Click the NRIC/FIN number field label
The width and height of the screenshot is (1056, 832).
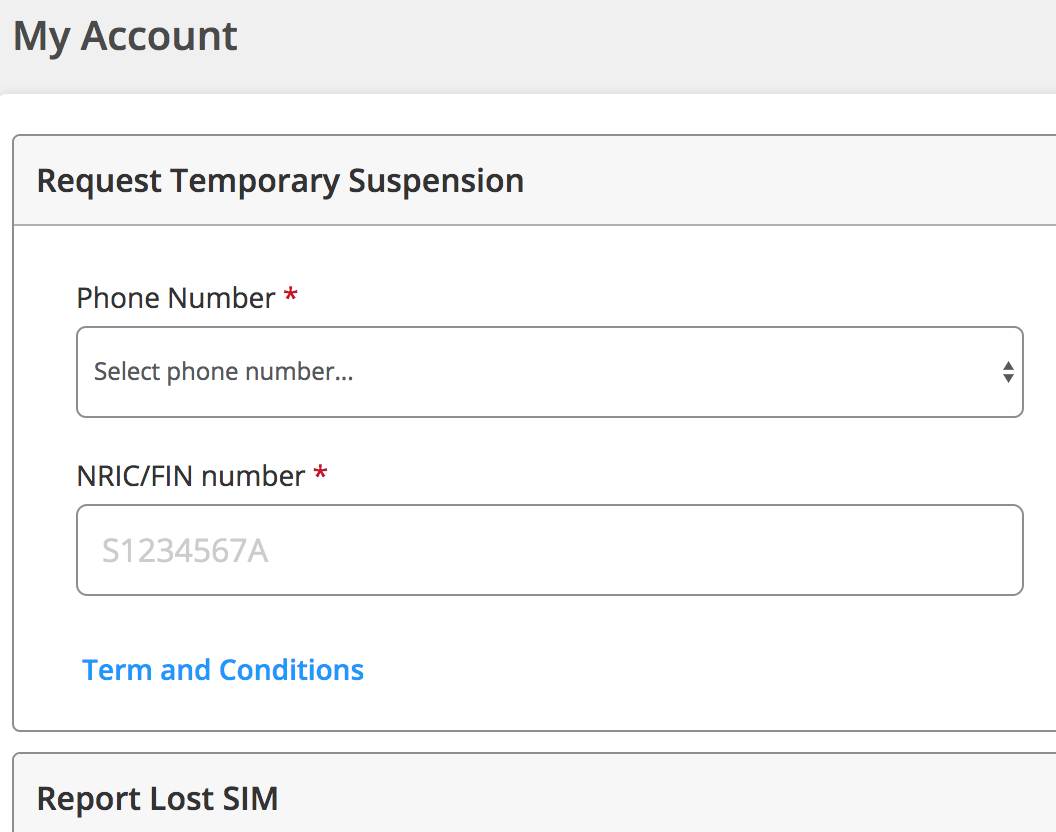click(x=190, y=476)
